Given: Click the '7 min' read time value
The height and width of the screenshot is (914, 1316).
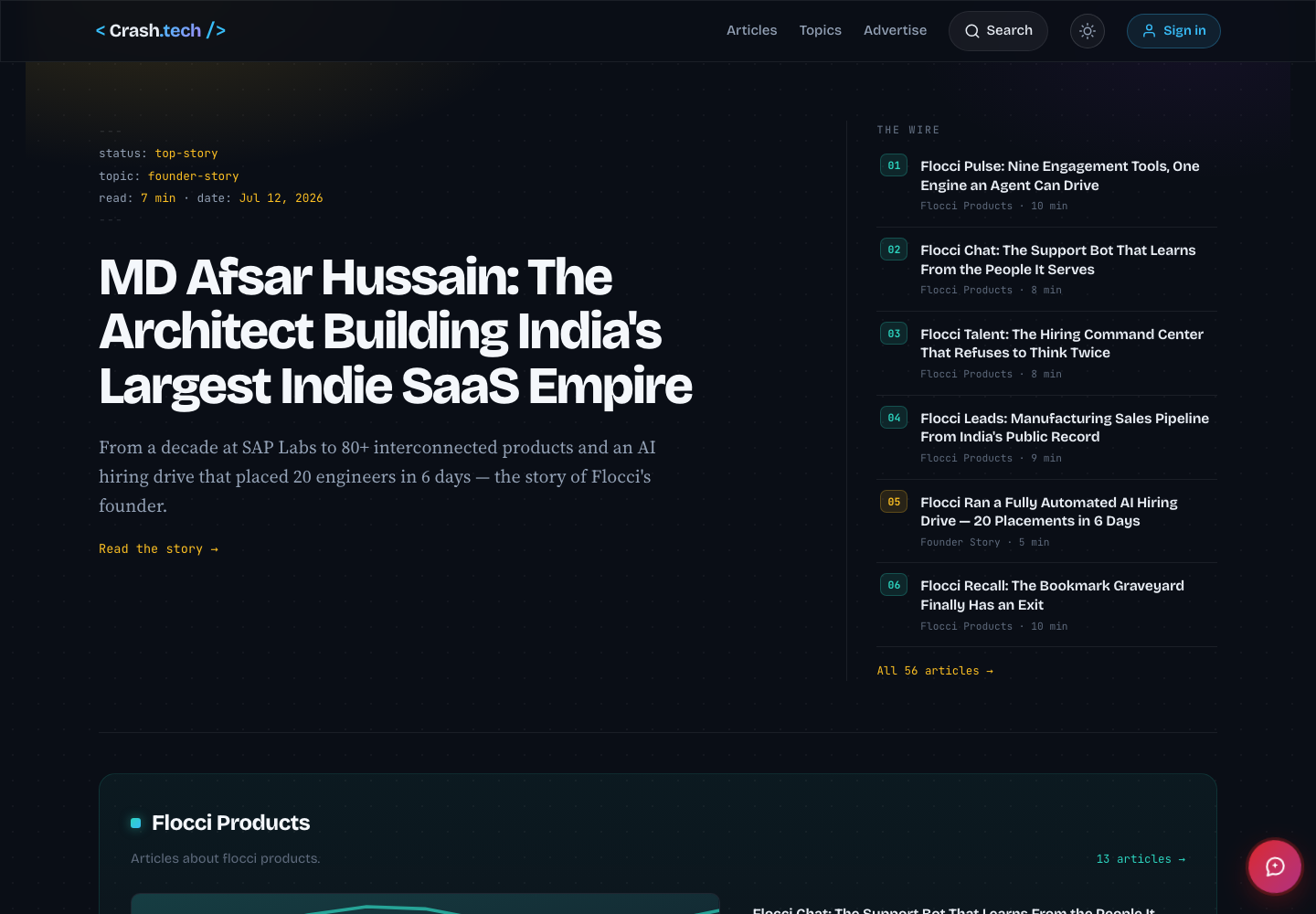Looking at the screenshot, I should [158, 198].
